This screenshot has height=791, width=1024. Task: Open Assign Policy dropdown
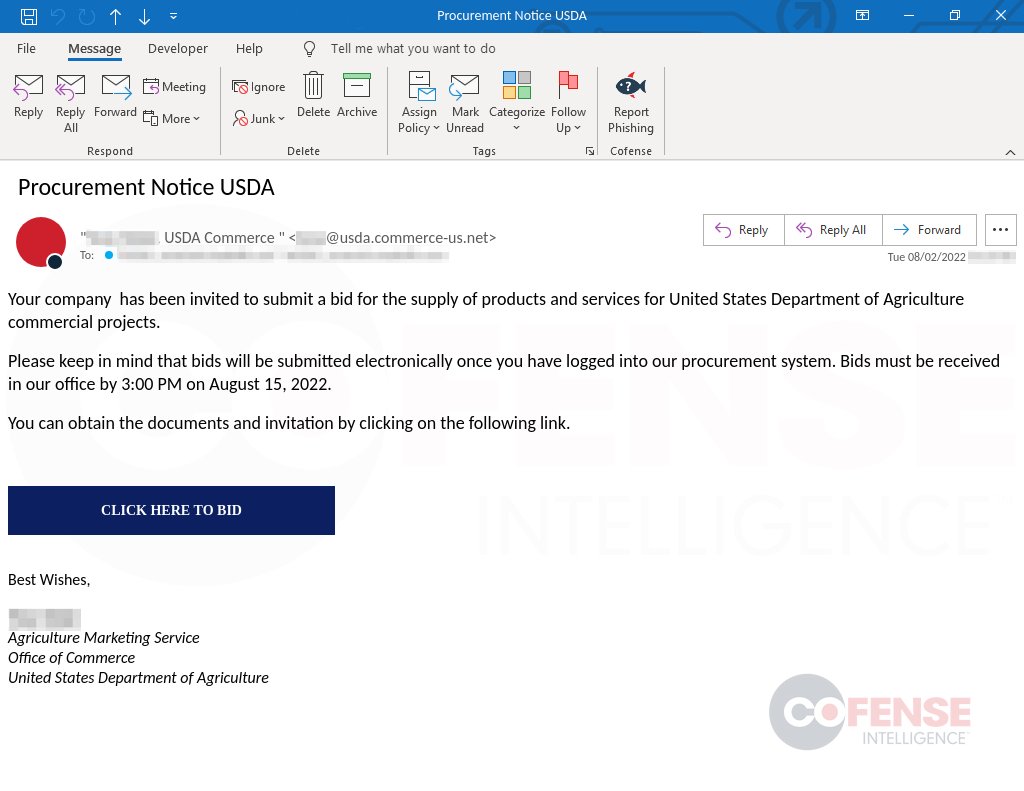419,103
